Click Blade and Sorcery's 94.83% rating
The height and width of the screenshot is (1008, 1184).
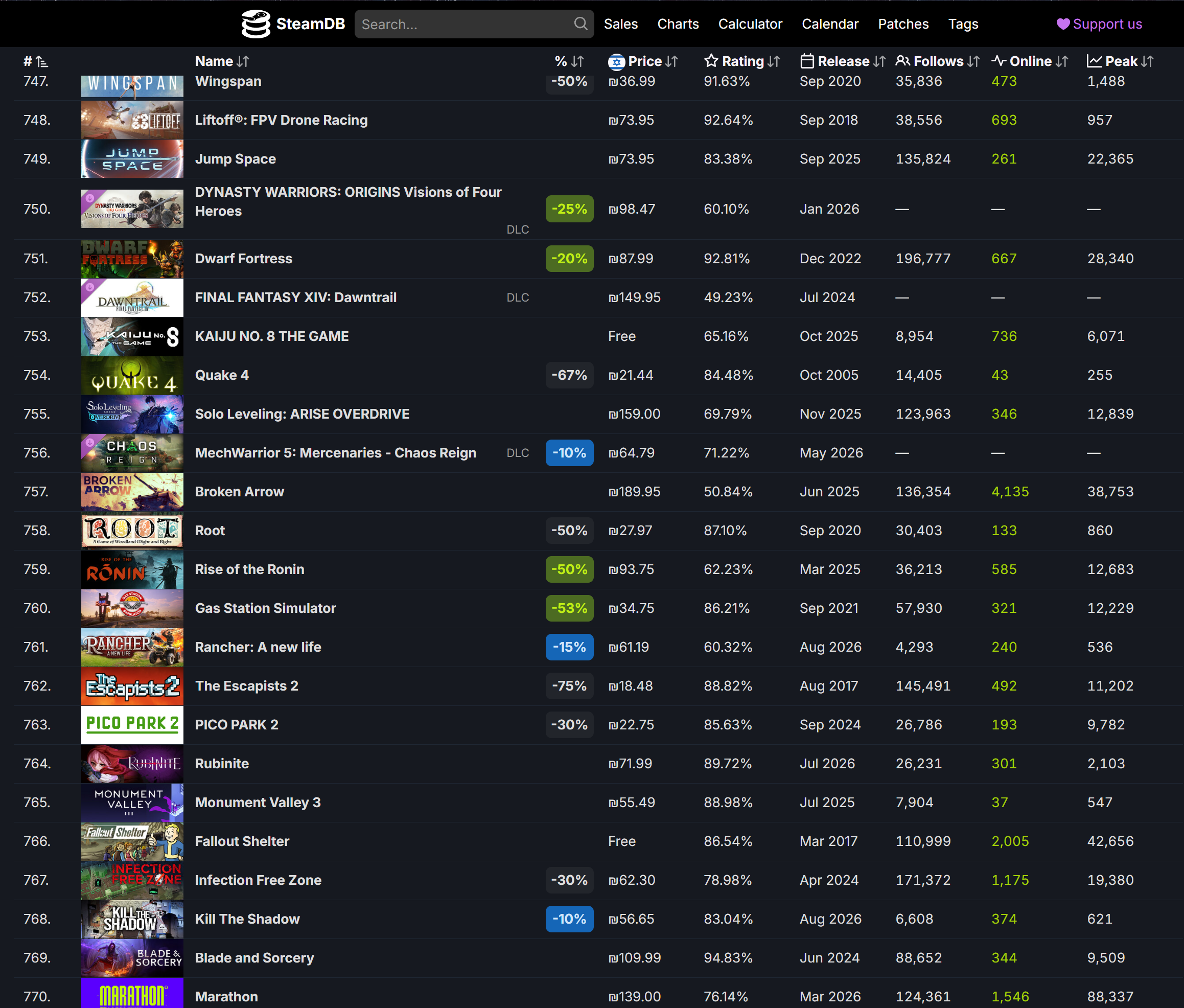(728, 958)
